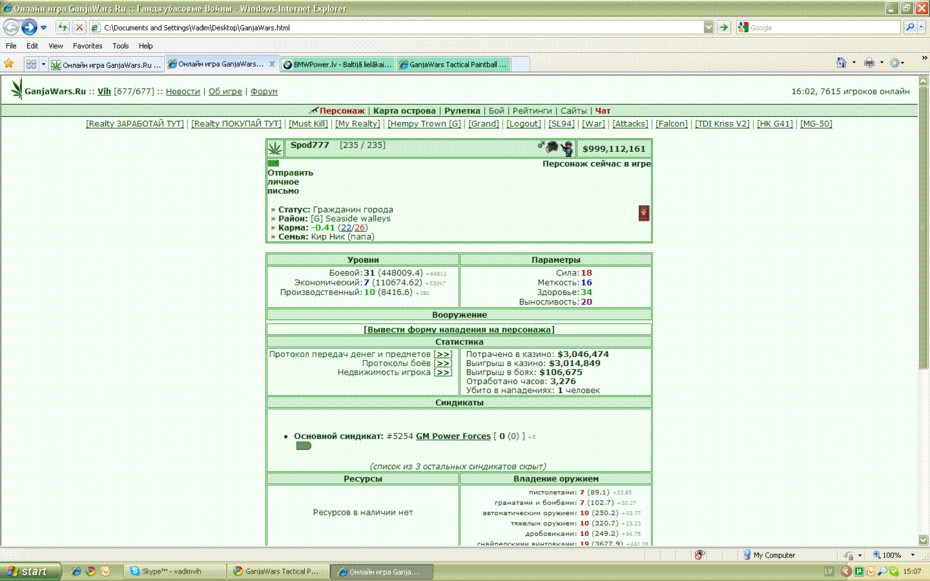Screen dimensions: 930x581
Task: Run the search with the magnifier icon
Action: [910, 27]
